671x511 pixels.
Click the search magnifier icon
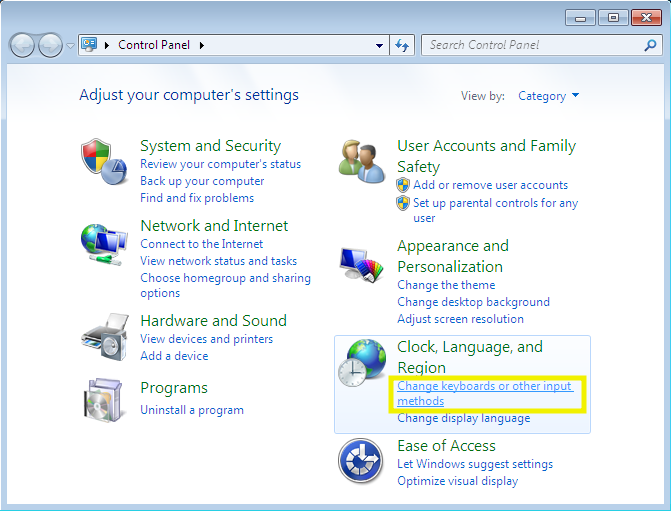point(650,45)
